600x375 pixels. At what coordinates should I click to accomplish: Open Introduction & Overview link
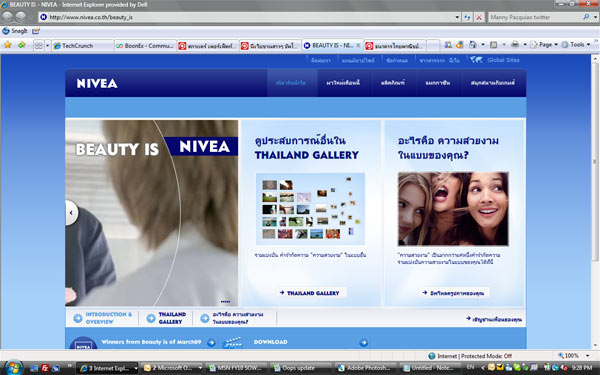point(108,318)
